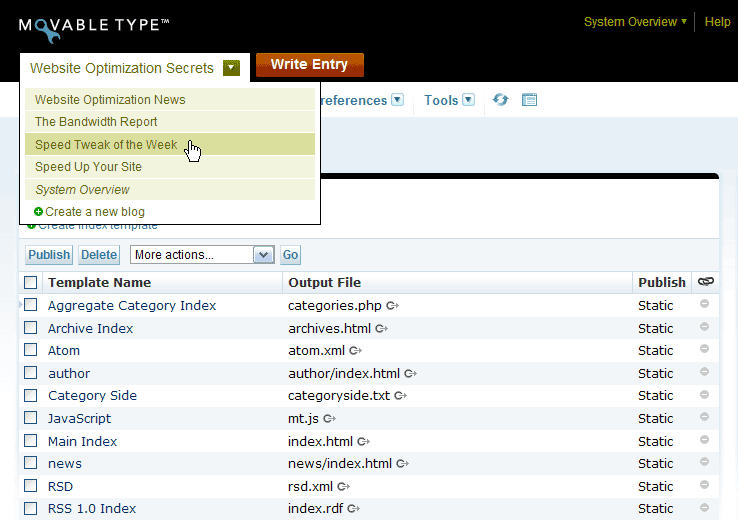
Task: Click the Delete button
Action: point(99,255)
